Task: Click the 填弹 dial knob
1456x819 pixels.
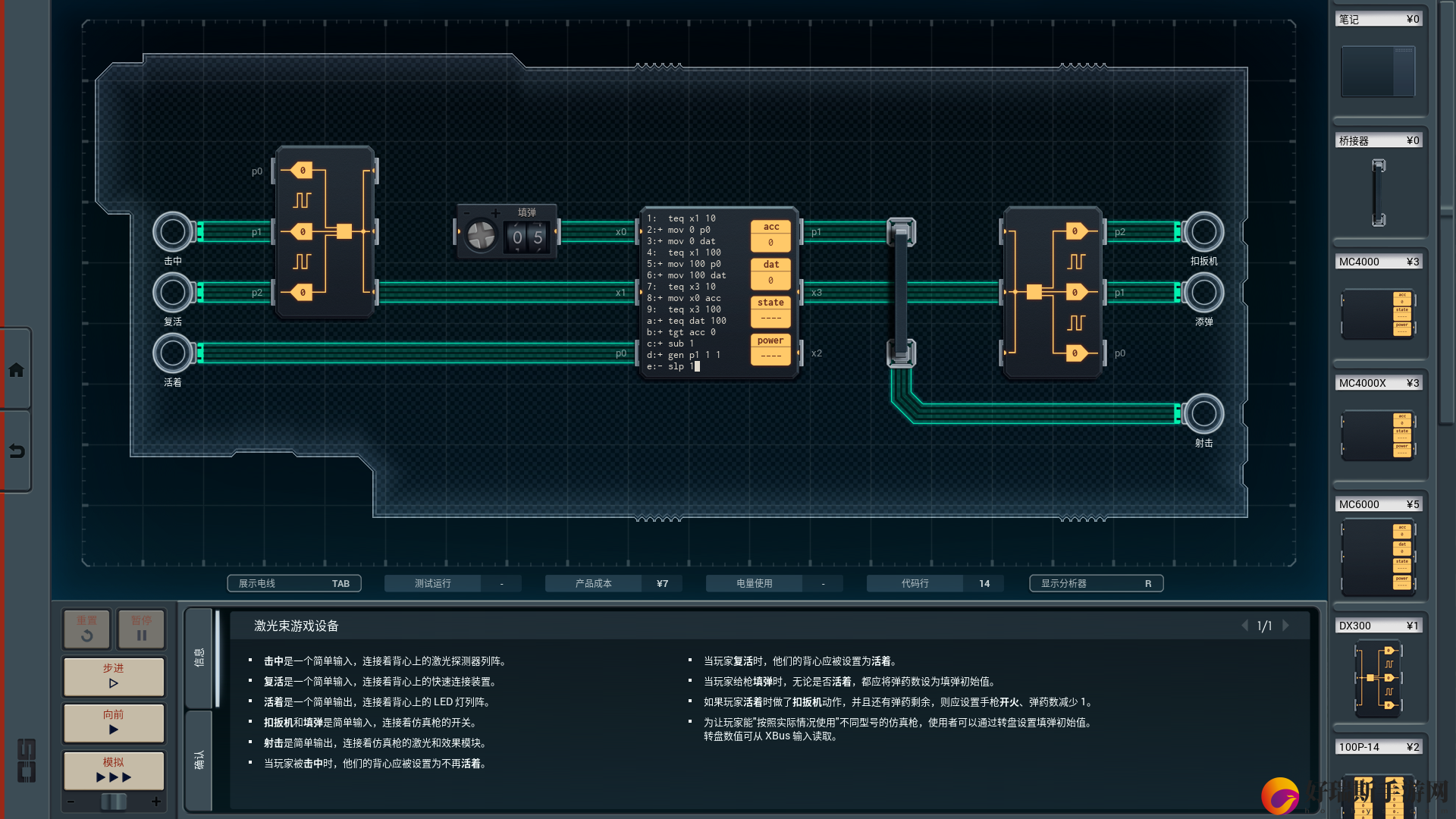Action: tap(481, 236)
